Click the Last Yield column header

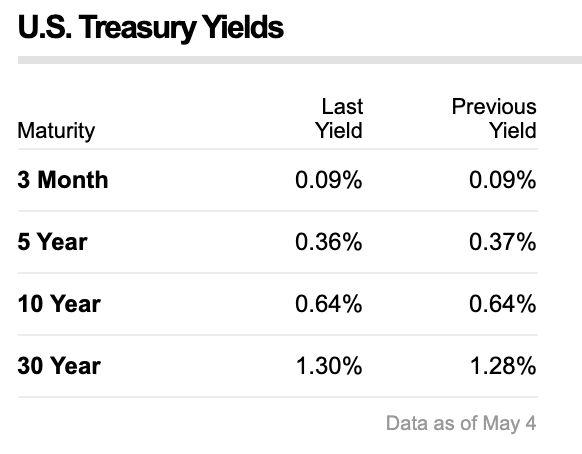(x=339, y=118)
